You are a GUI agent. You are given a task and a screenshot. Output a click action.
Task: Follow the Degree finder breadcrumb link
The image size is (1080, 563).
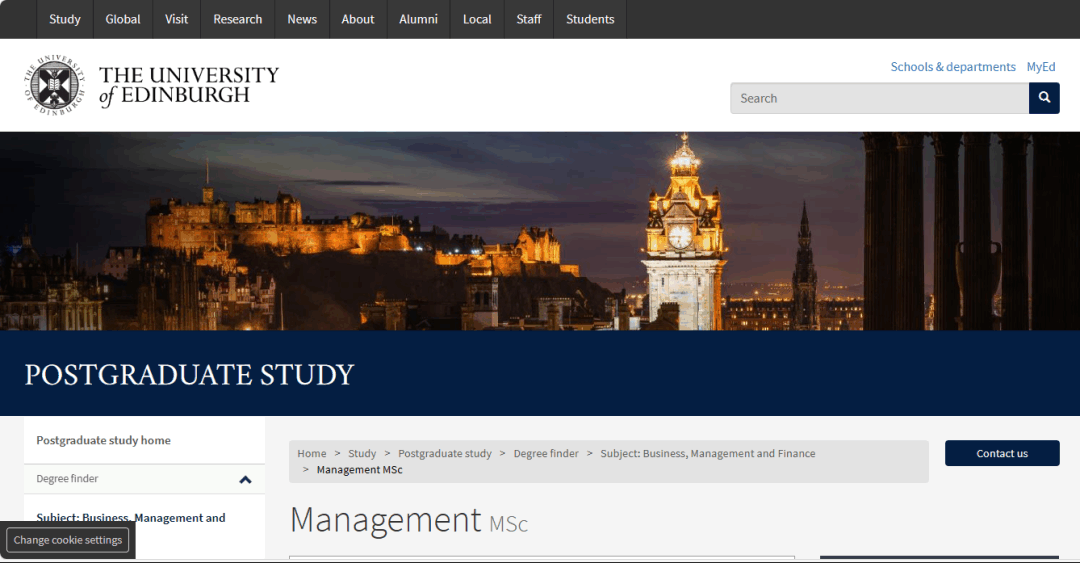(546, 454)
